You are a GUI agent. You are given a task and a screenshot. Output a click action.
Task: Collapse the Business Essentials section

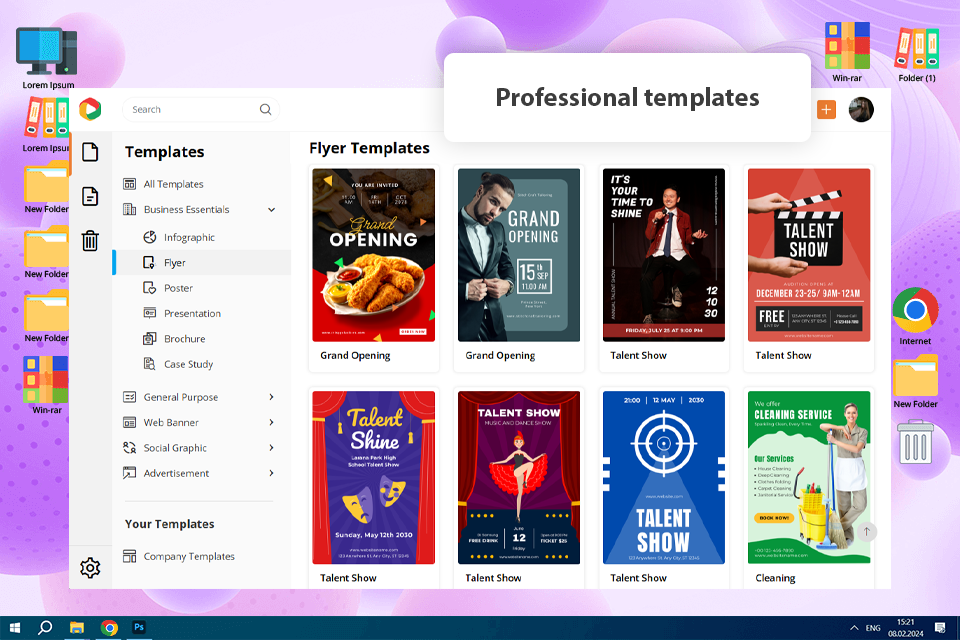coord(271,209)
